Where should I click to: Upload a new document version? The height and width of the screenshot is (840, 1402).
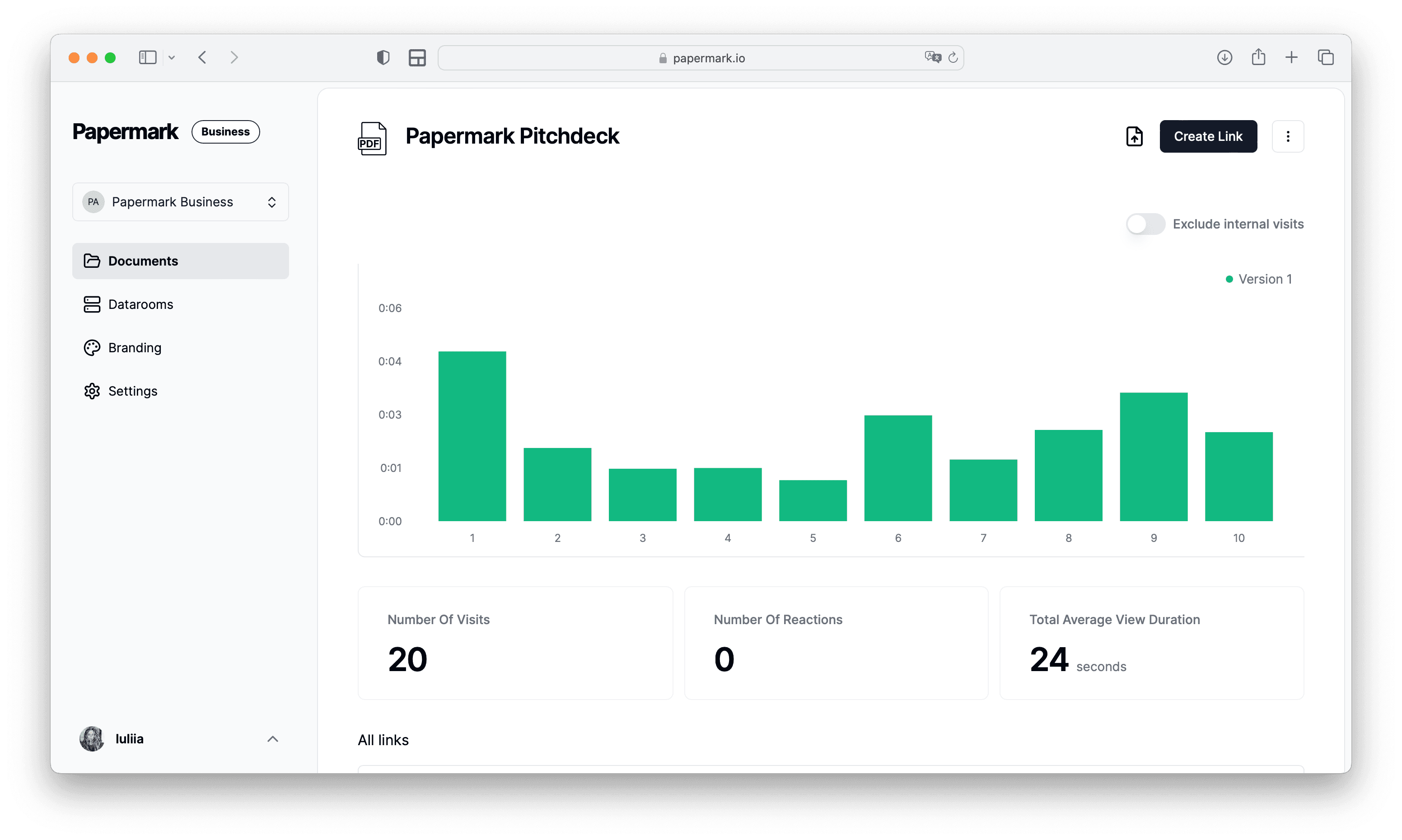point(1134,136)
